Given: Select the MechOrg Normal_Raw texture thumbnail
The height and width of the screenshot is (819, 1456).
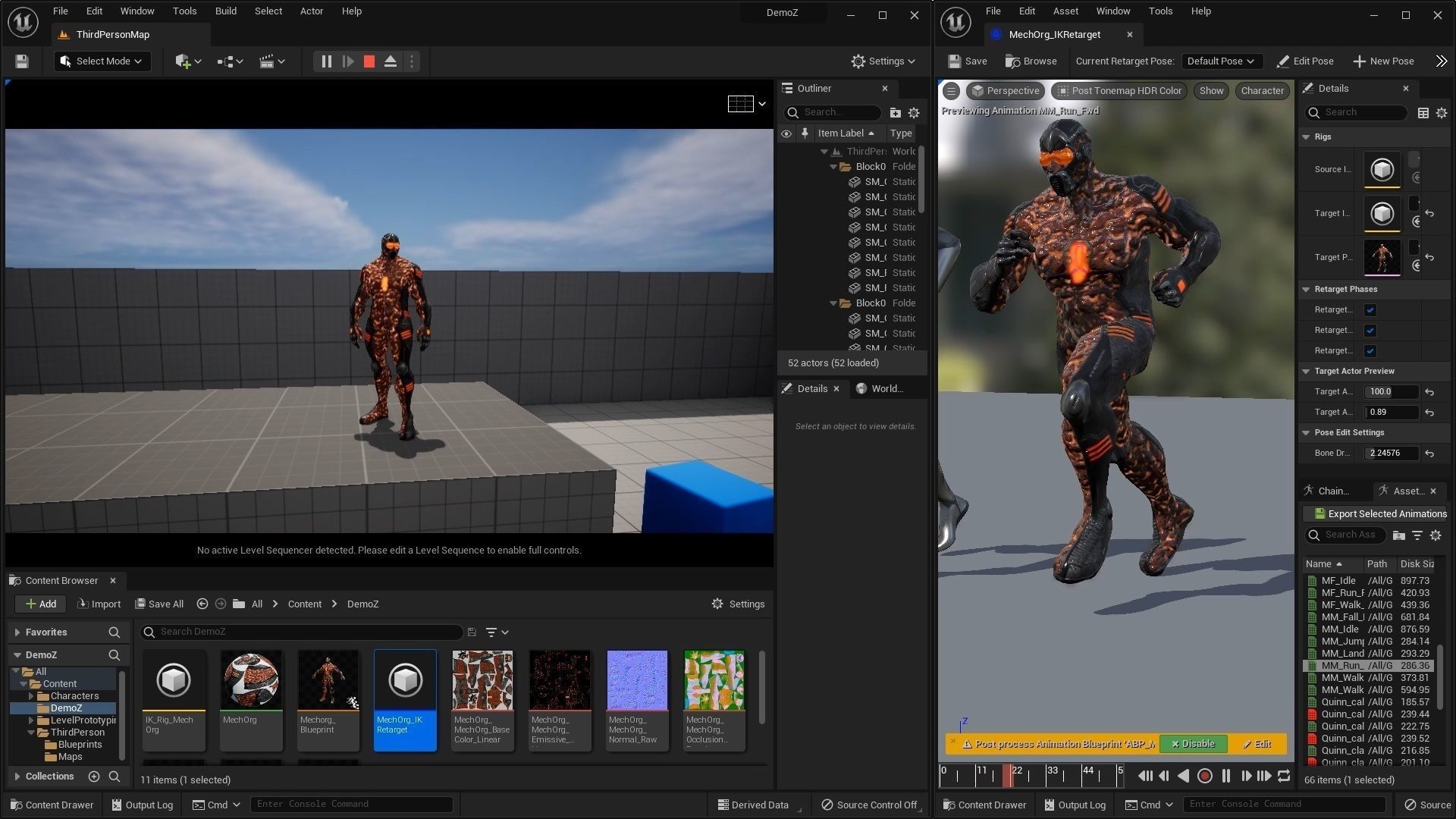Looking at the screenshot, I should (x=637, y=680).
